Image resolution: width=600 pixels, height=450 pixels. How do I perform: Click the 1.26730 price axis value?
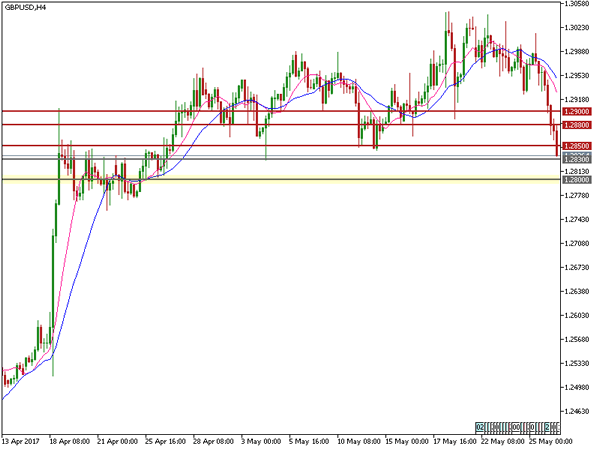pyautogui.click(x=577, y=267)
